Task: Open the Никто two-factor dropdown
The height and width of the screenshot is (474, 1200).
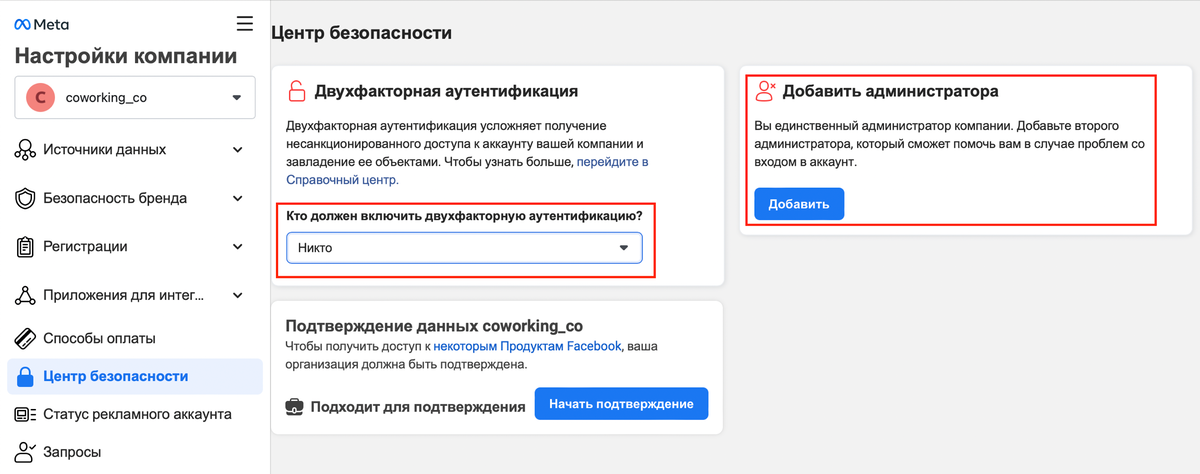Action: pyautogui.click(x=464, y=247)
